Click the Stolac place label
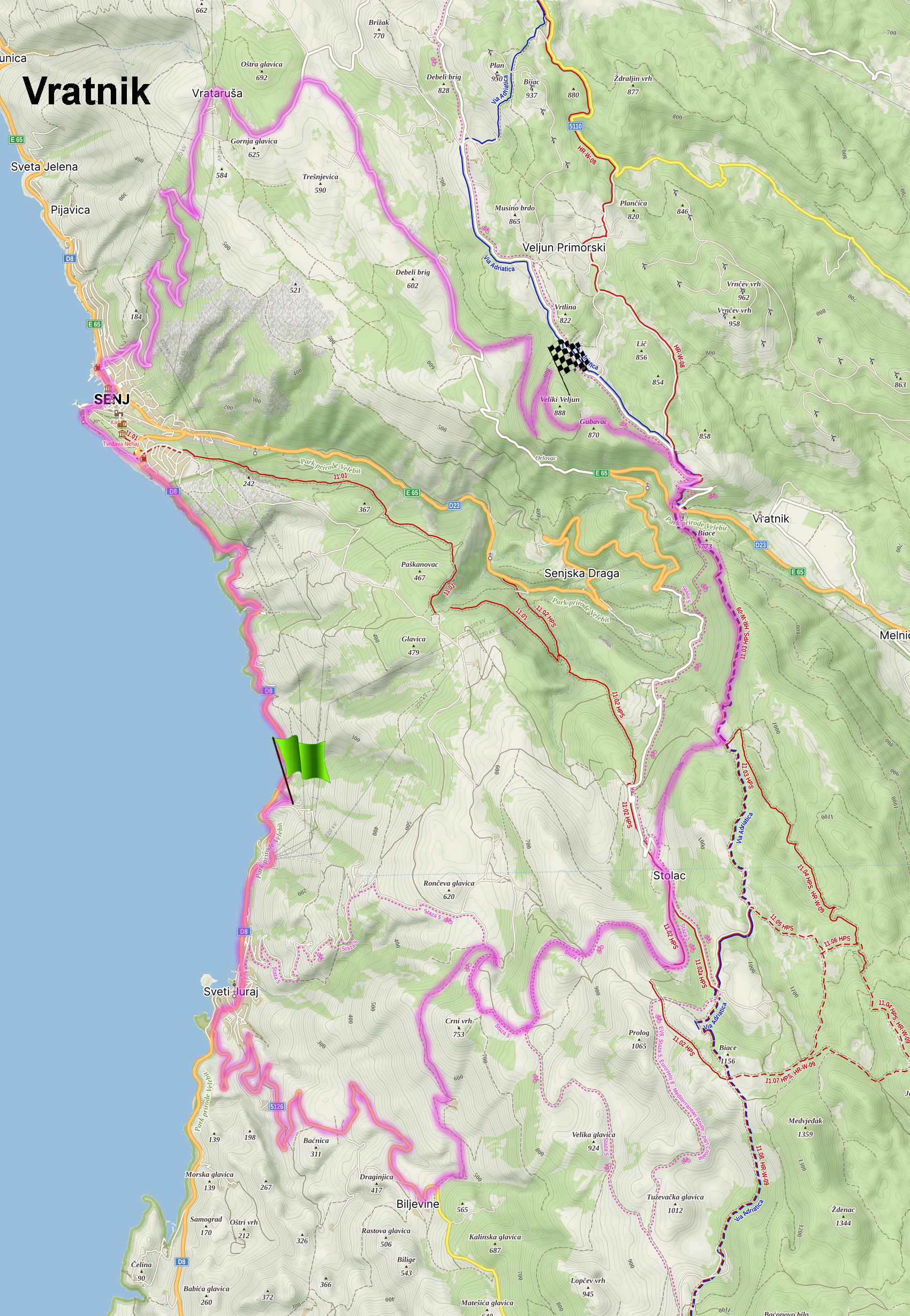The width and height of the screenshot is (910, 1316). [670, 876]
